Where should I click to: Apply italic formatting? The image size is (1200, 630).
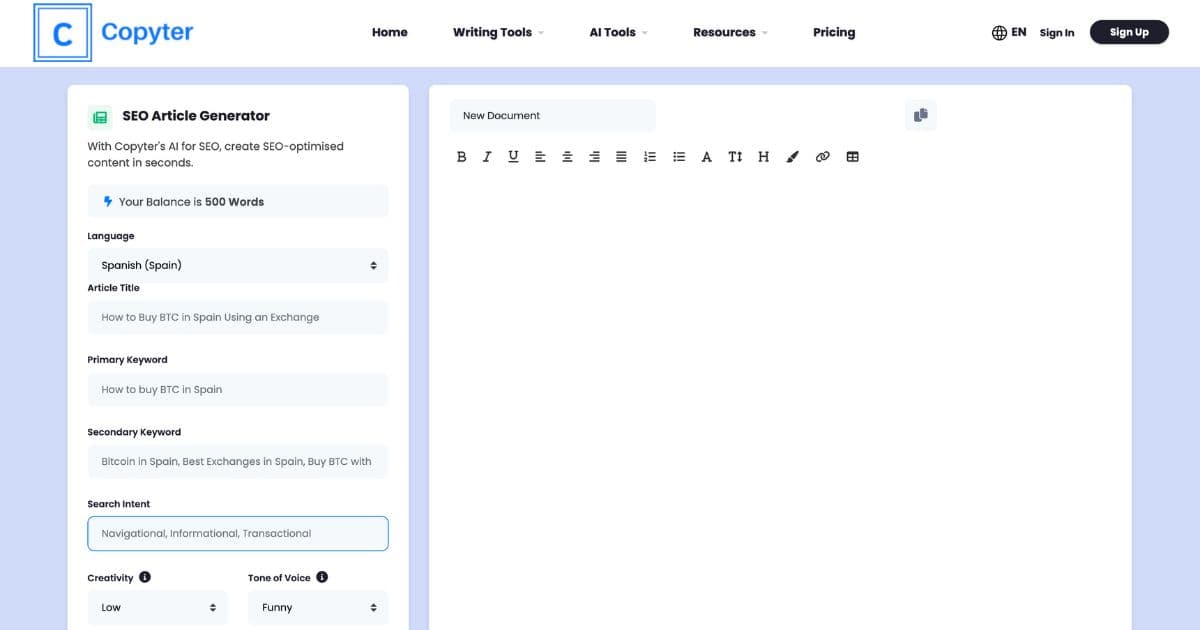tap(487, 156)
